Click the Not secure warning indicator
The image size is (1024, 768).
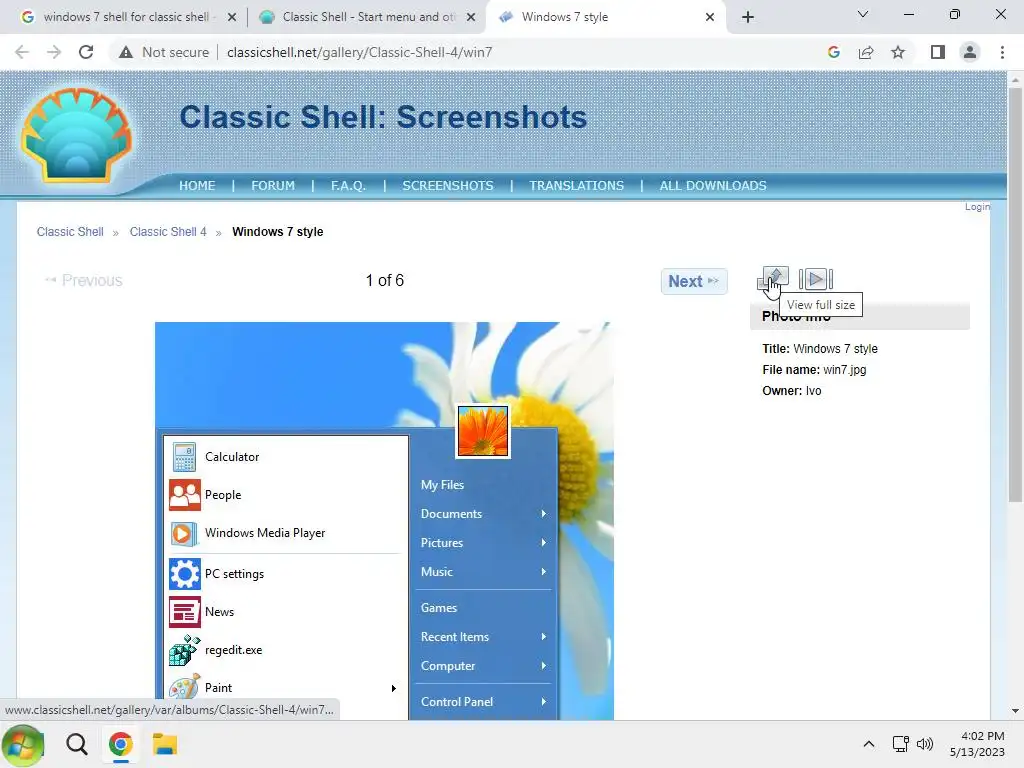(164, 52)
